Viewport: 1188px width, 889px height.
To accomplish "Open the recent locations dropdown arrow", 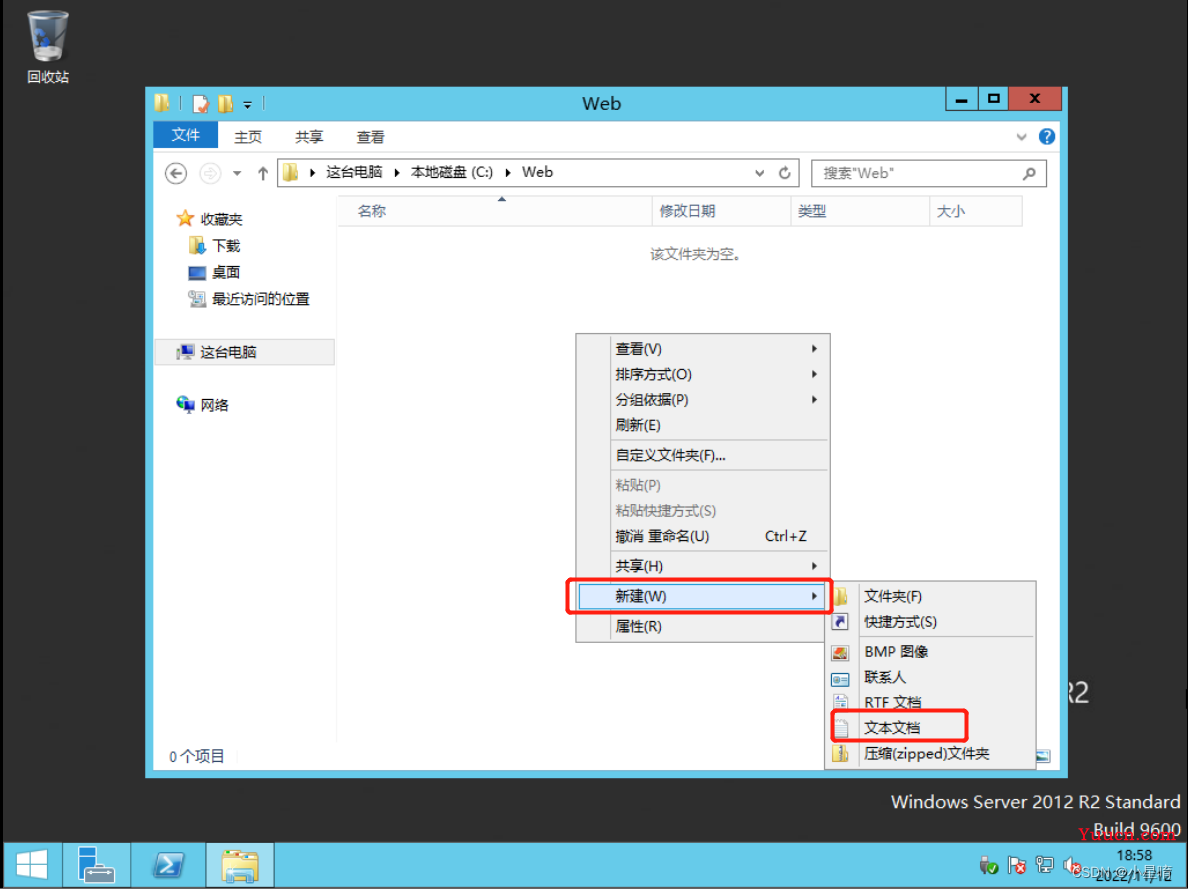I will click(x=237, y=174).
